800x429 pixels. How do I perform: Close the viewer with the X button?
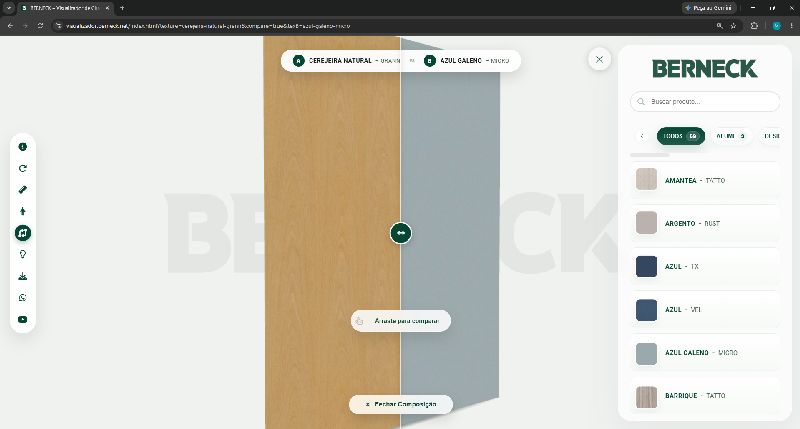click(x=599, y=59)
